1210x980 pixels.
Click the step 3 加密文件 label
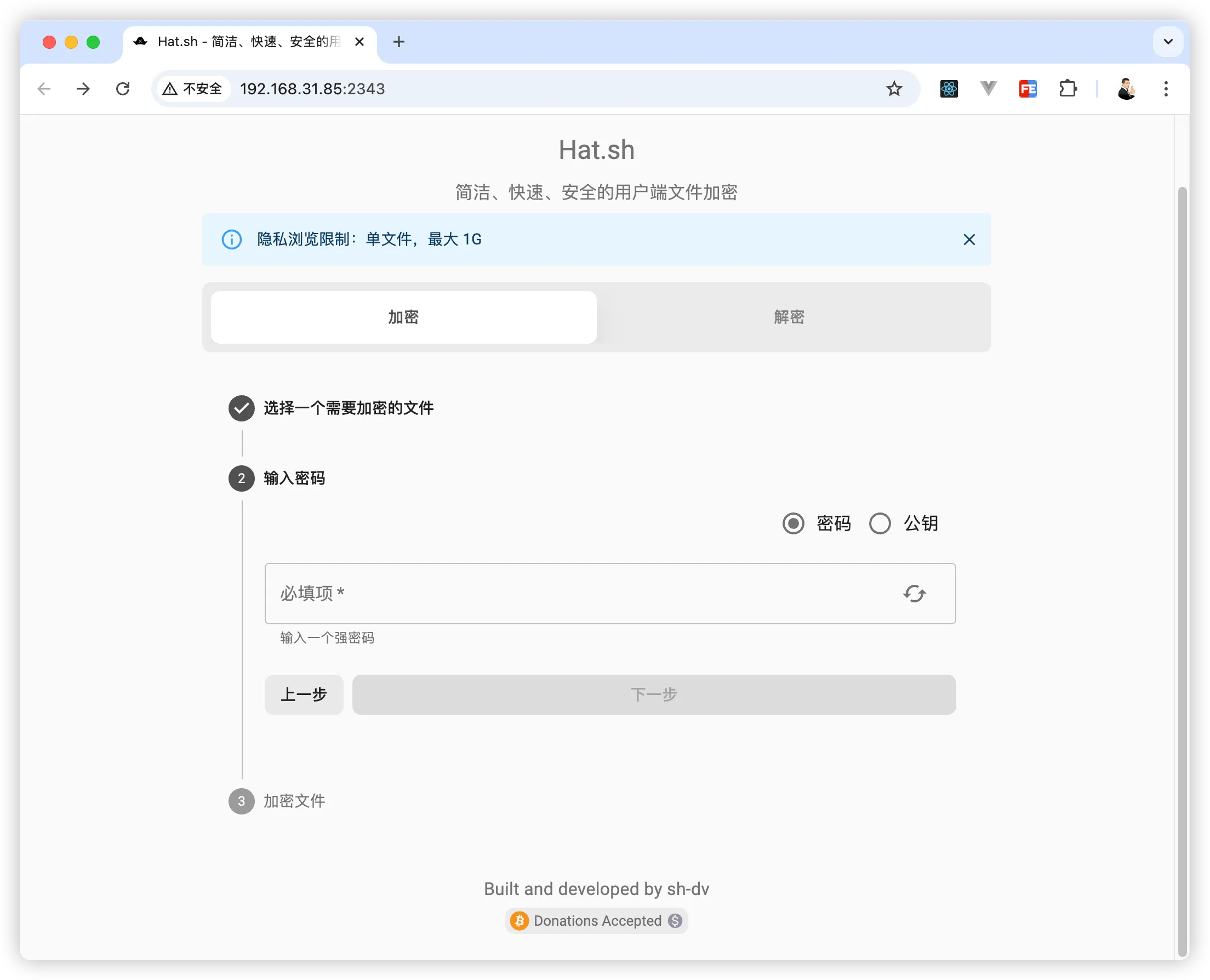coord(294,802)
